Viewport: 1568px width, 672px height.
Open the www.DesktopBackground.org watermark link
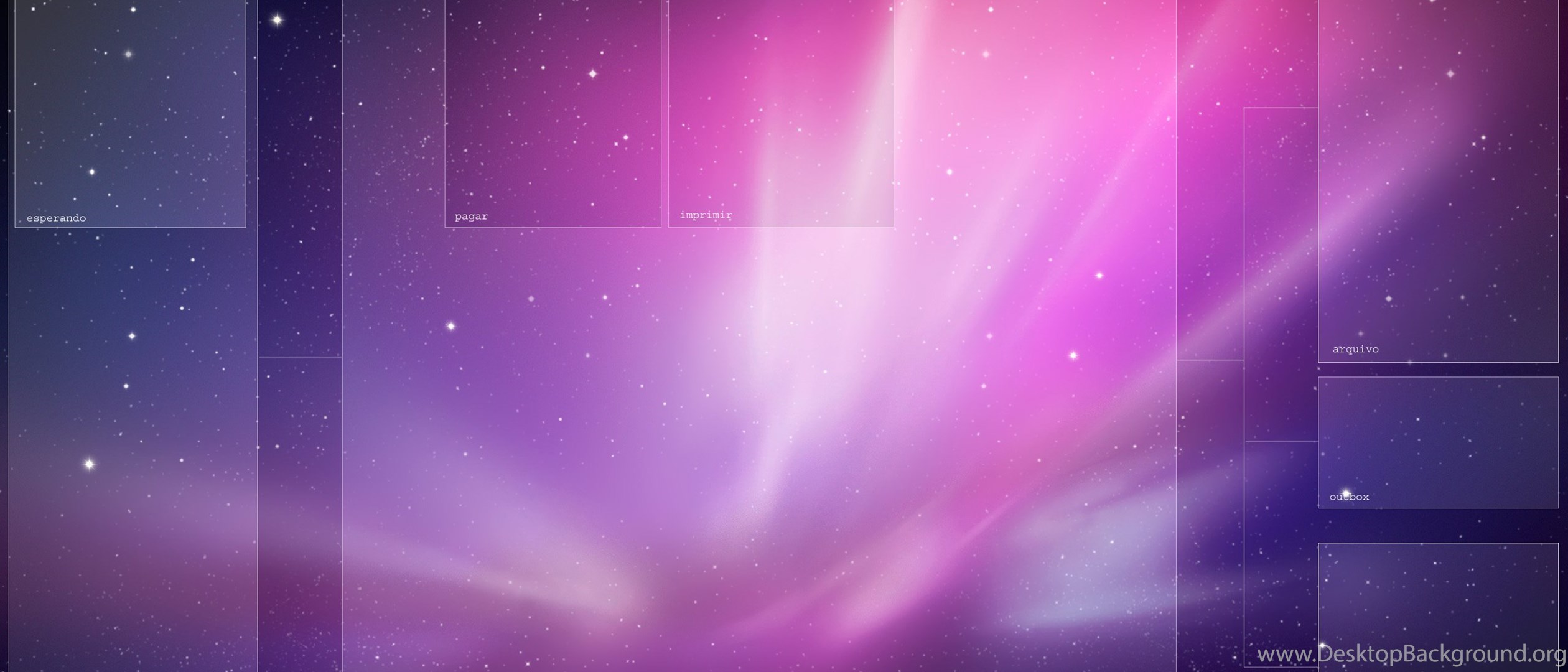1411,654
